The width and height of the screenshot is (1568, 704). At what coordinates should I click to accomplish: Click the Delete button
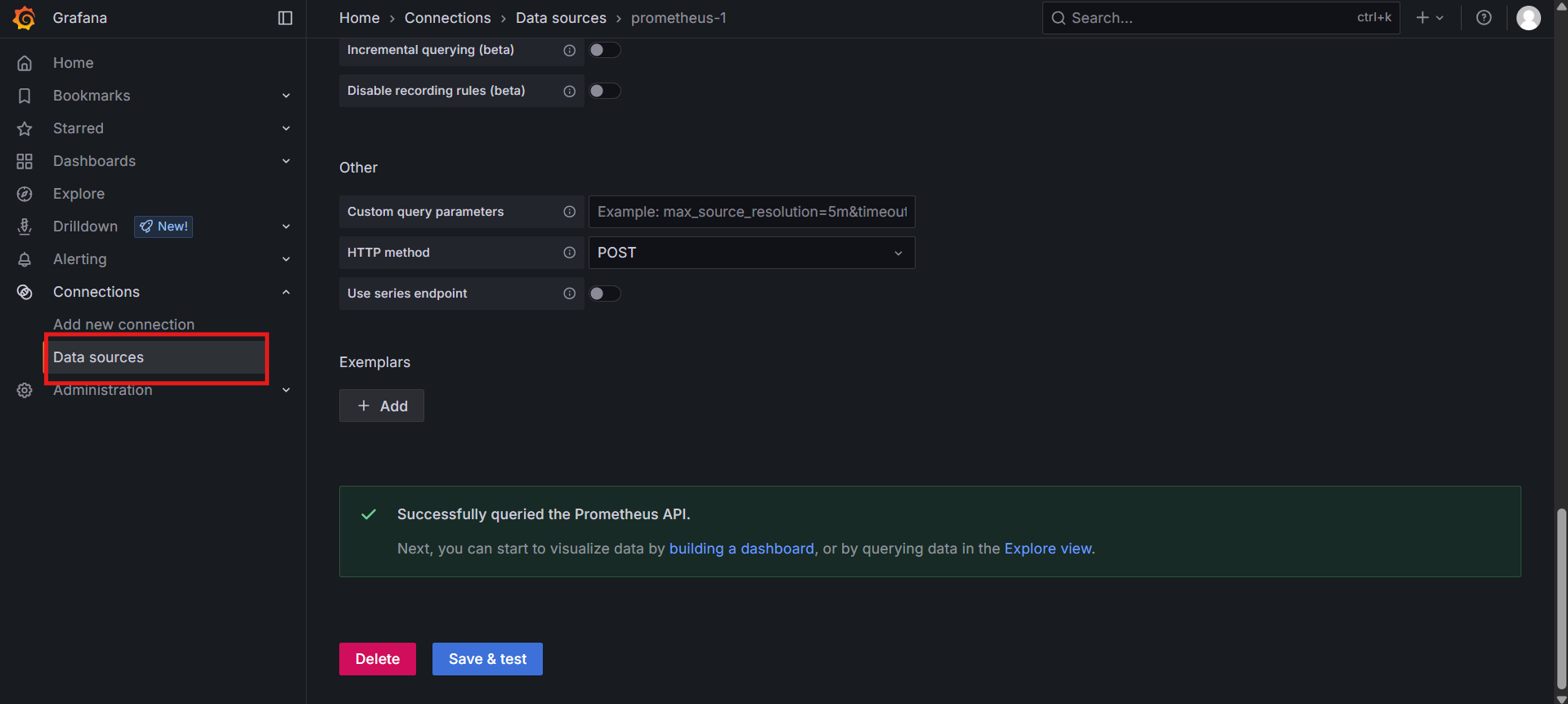[378, 659]
